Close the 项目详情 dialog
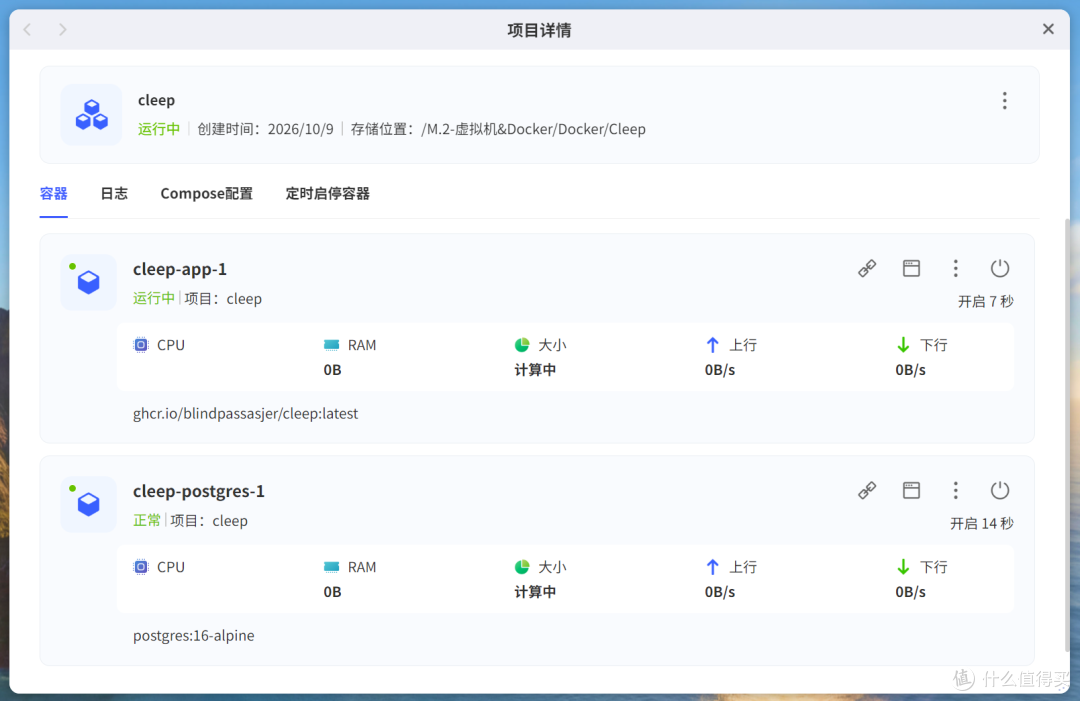Screen dimensions: 1080x701 [x=1048, y=29]
